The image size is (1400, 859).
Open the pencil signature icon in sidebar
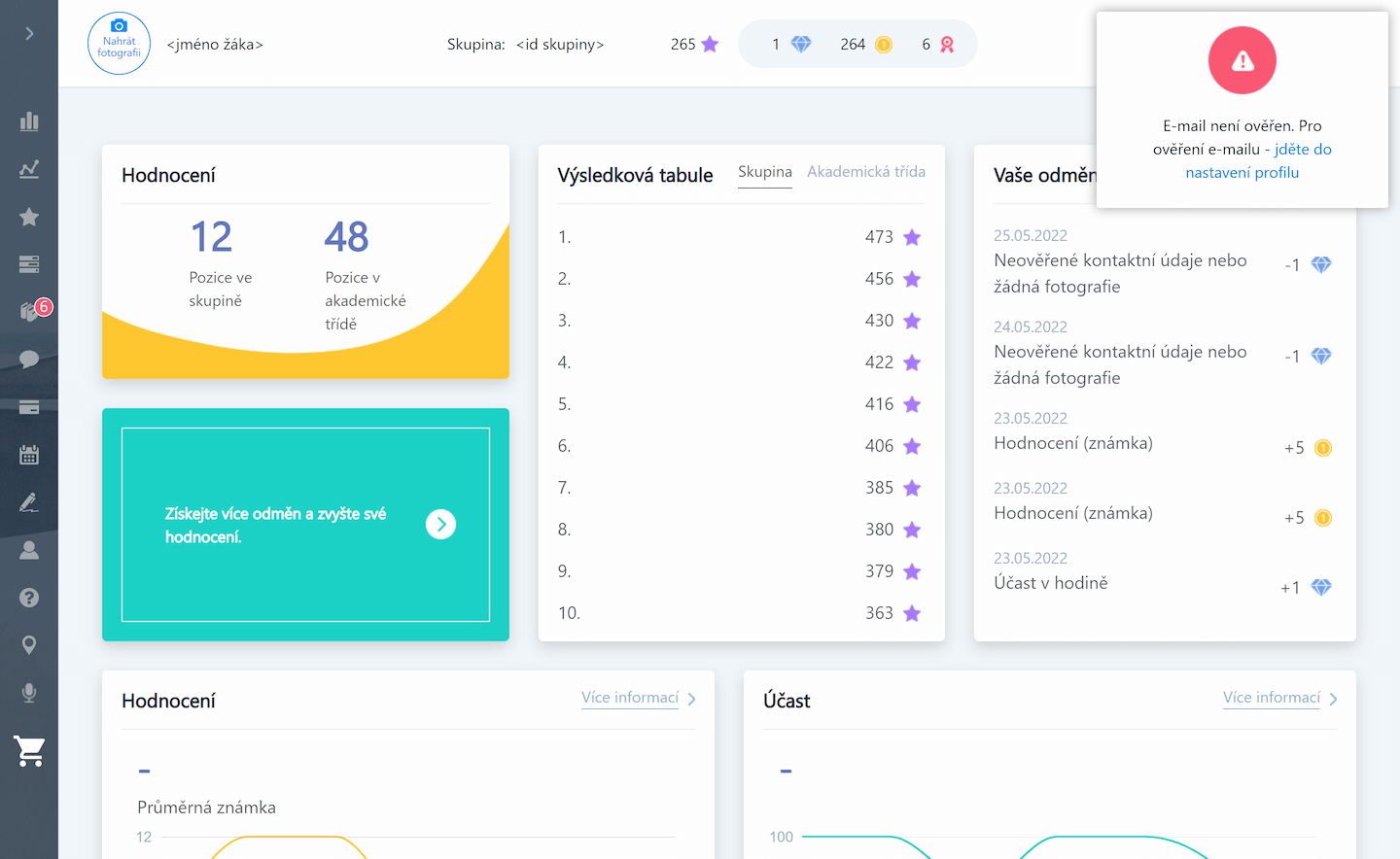pos(29,502)
